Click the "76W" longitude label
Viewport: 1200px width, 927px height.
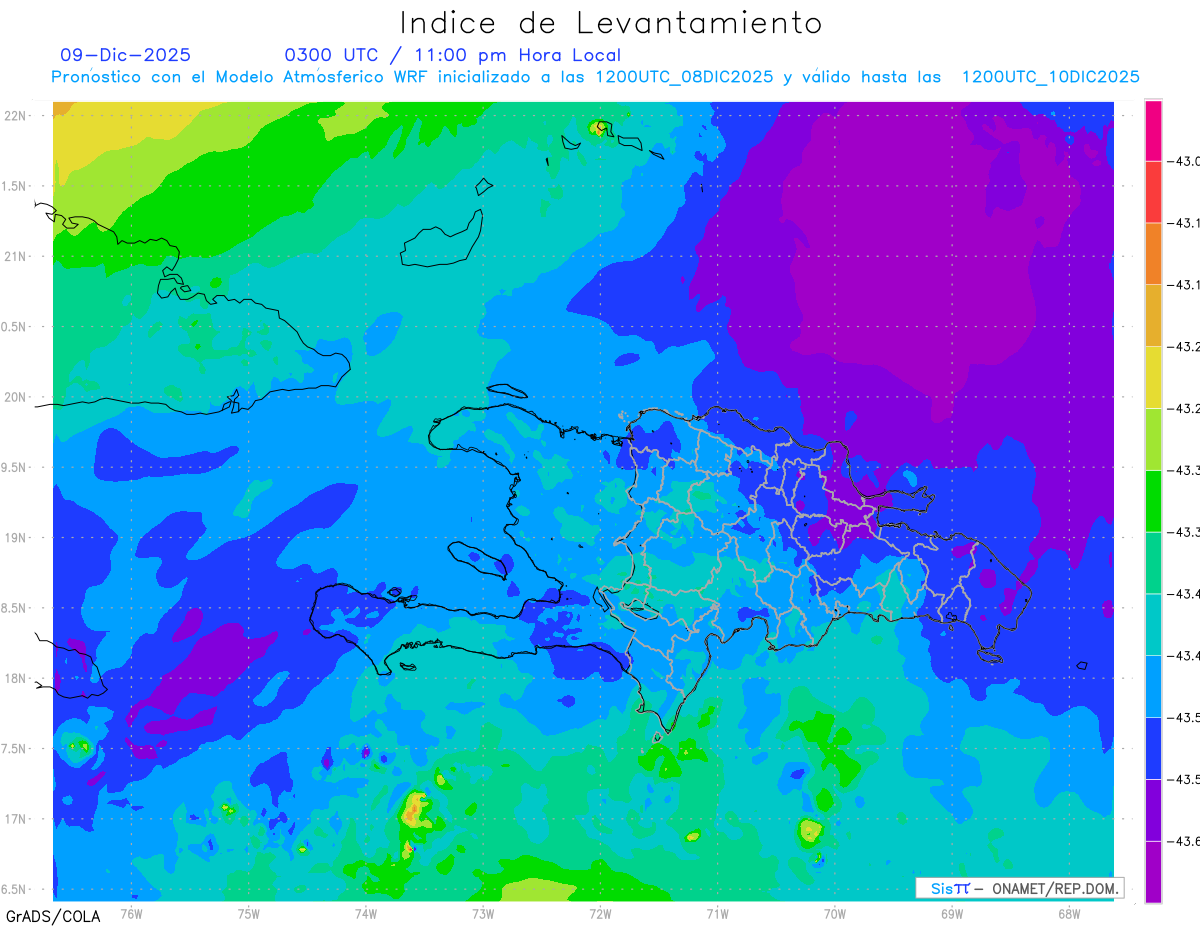point(131,913)
